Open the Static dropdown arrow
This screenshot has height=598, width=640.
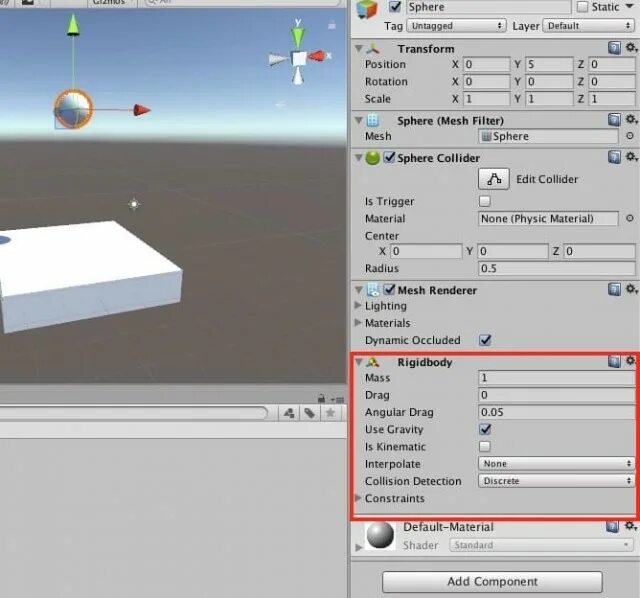click(629, 7)
